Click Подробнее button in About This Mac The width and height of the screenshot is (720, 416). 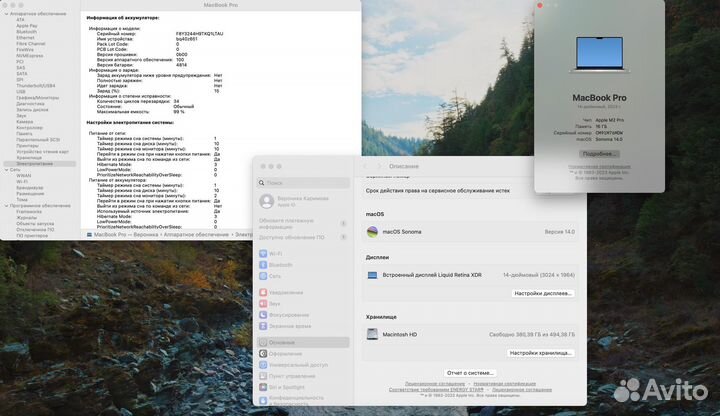point(599,154)
